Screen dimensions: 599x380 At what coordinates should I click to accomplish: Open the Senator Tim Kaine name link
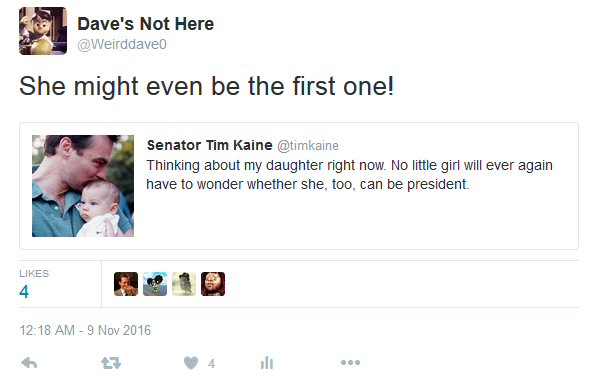point(209,145)
